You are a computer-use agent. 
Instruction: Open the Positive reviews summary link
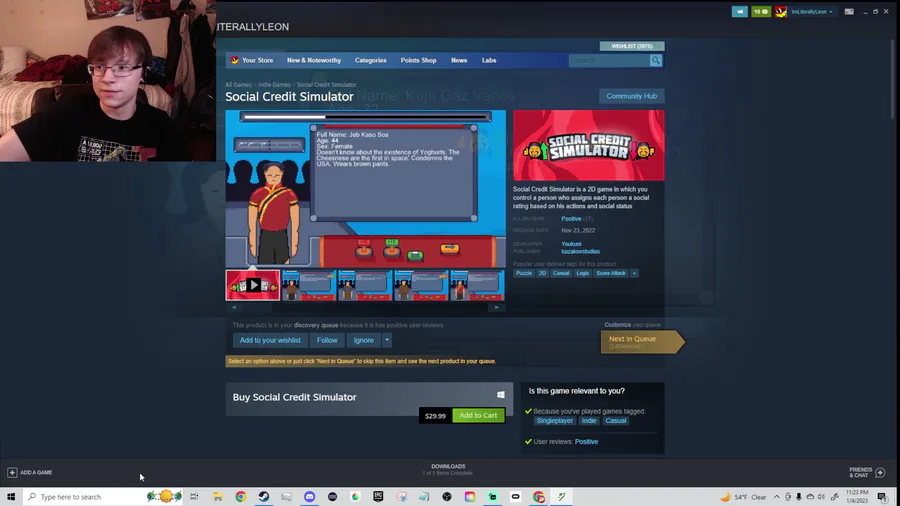571,219
